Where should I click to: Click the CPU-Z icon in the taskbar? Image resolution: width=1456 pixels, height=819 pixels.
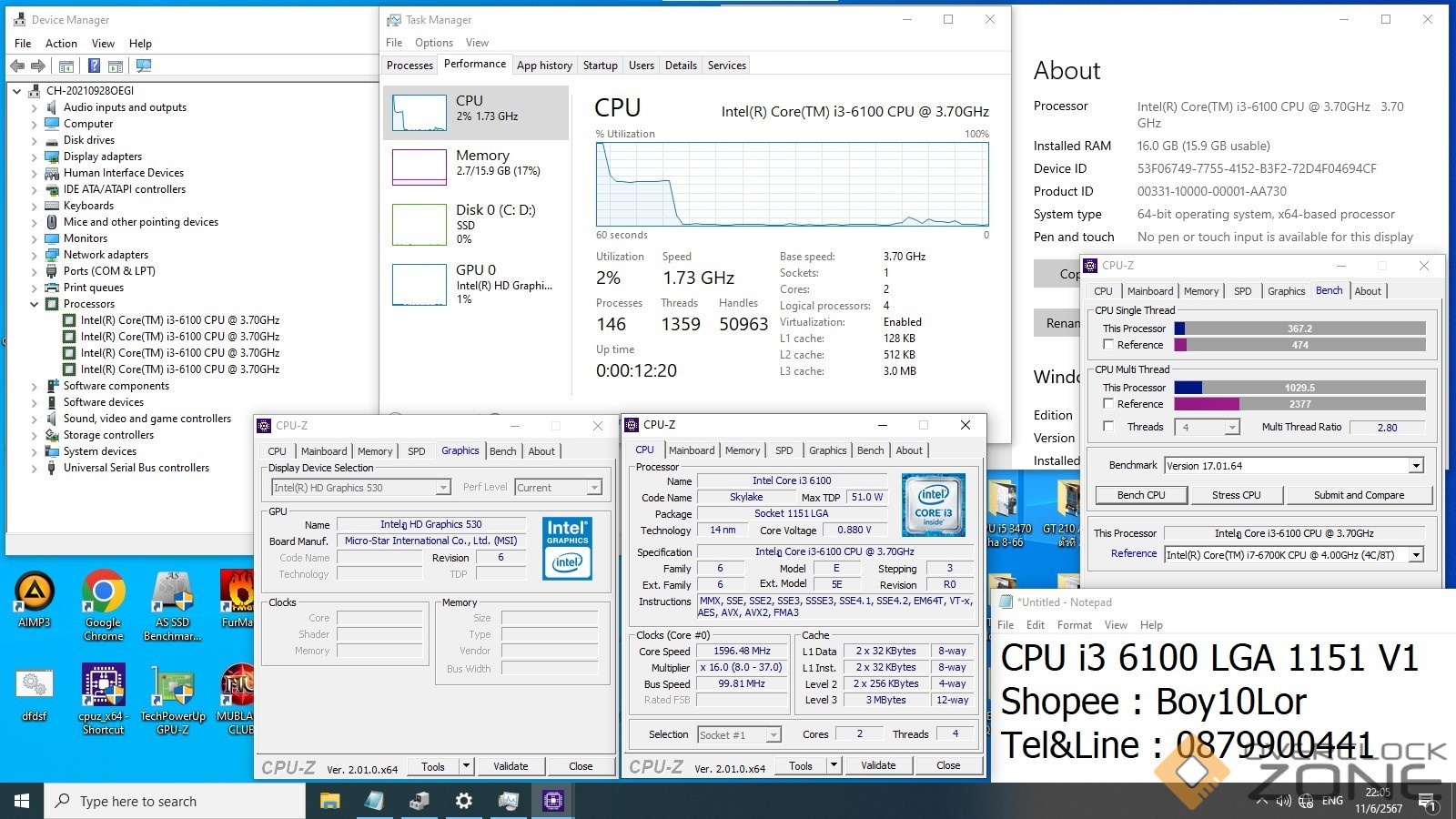tap(552, 801)
